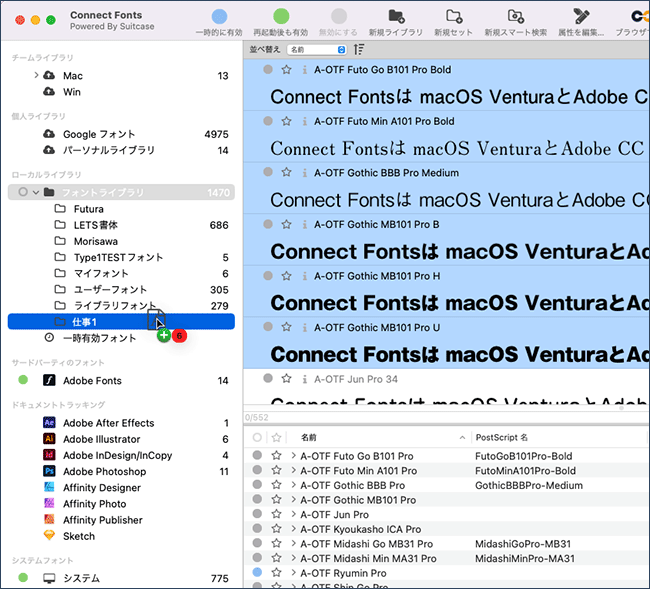This screenshot has width=650, height=589.
Task: Click the star column header in list
Action: tap(276, 437)
